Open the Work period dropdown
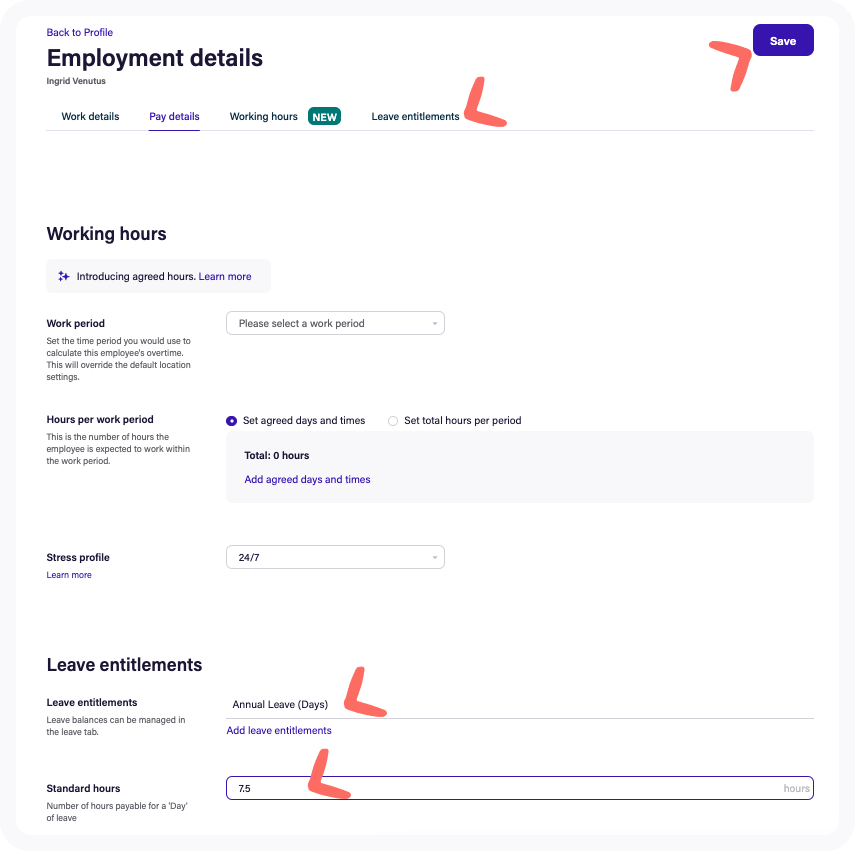 pos(335,323)
